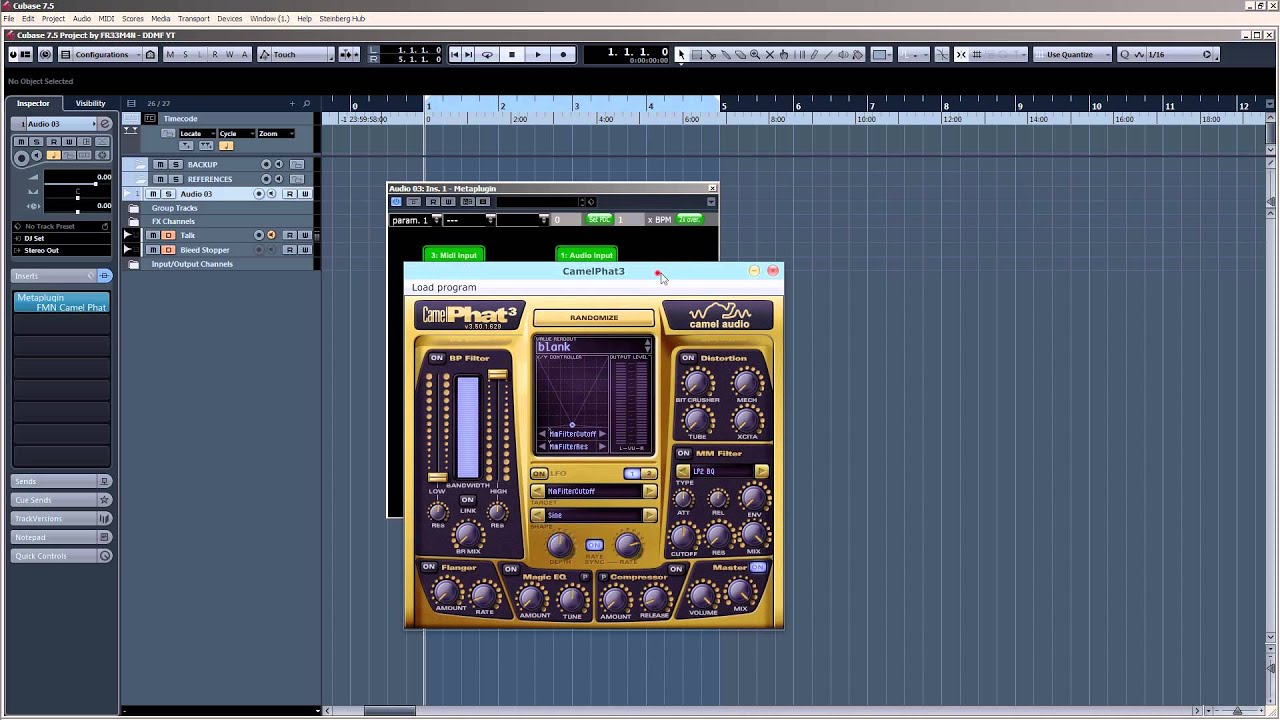Click Edit Channel Settings 'e' button
1280x720 pixels.
coord(104,124)
